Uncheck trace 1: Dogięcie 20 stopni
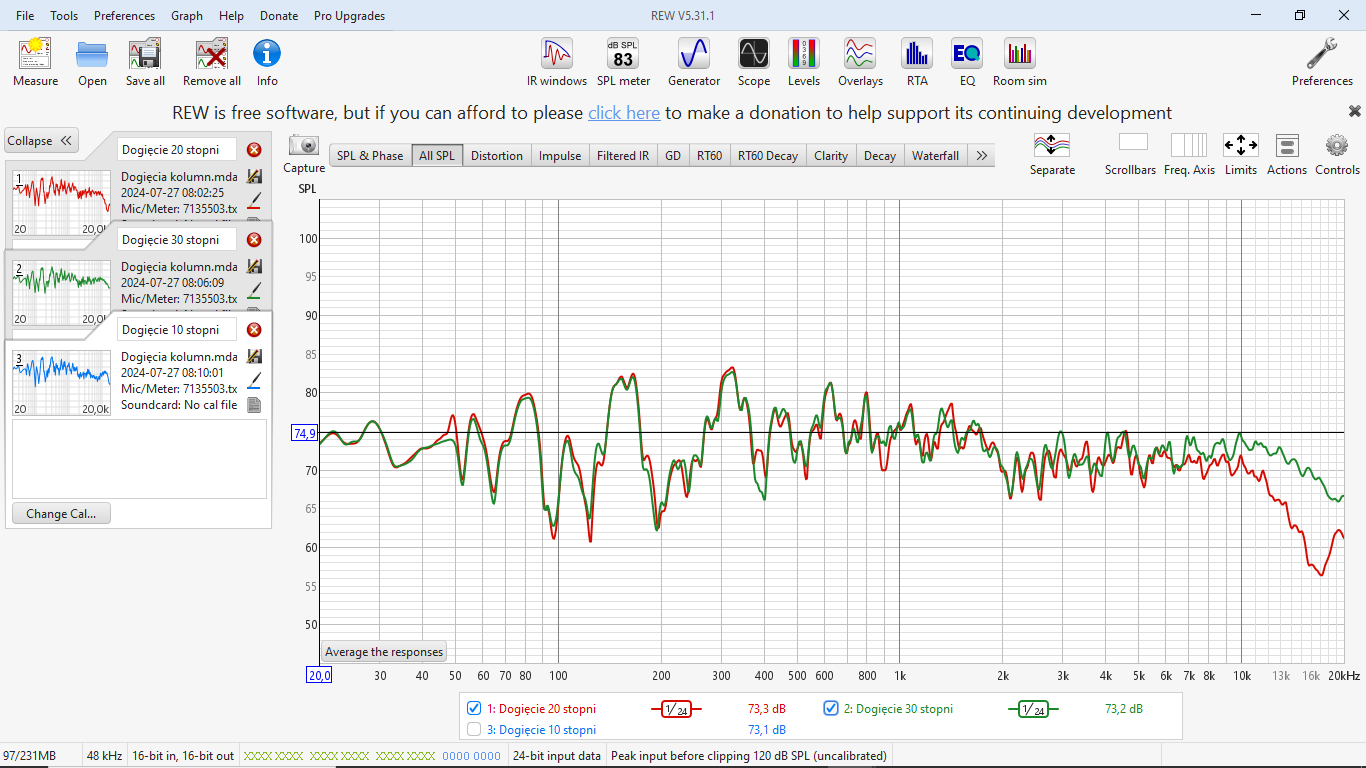The image size is (1366, 768). point(474,709)
